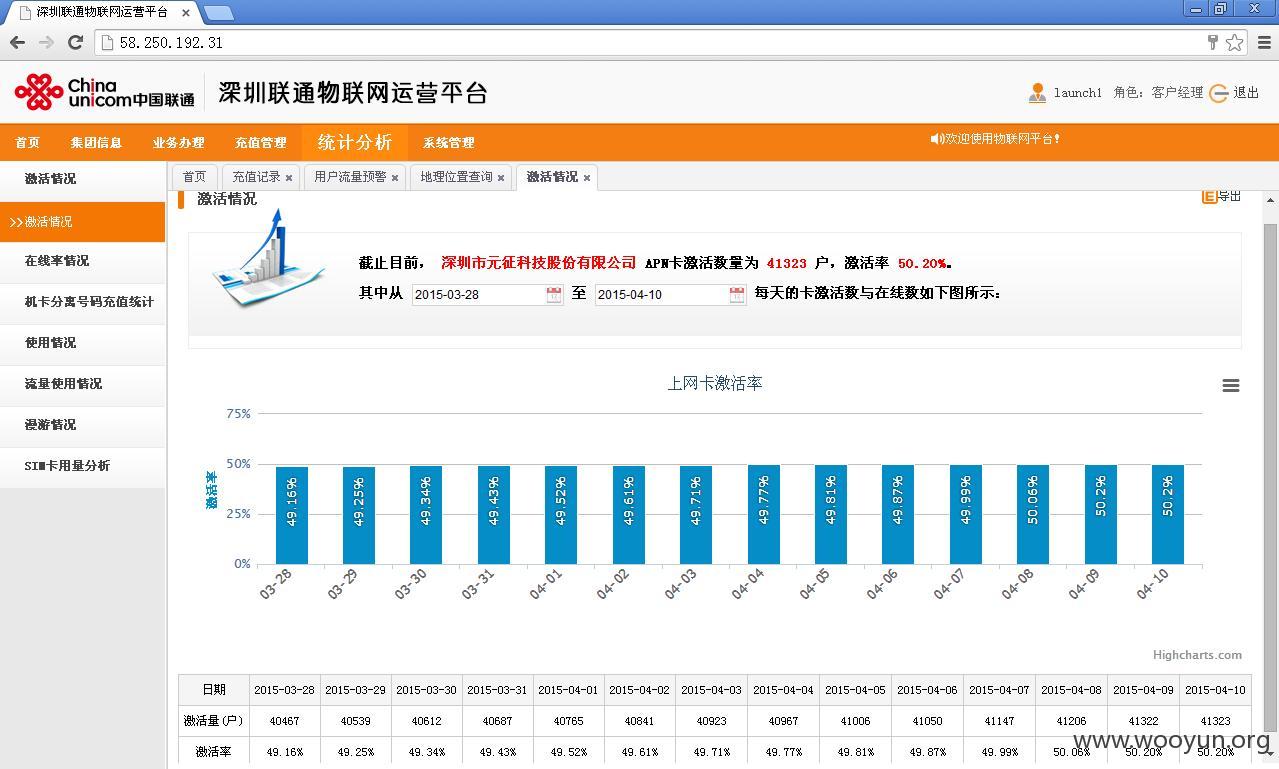Close the 用户流量预警 tab

click(x=395, y=178)
